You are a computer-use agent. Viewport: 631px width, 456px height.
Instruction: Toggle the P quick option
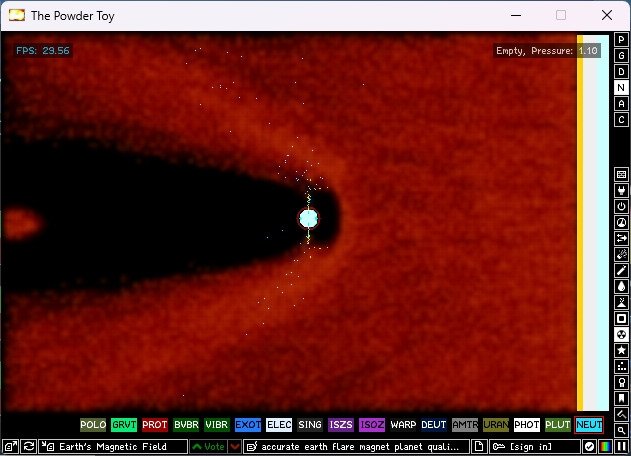tap(621, 39)
